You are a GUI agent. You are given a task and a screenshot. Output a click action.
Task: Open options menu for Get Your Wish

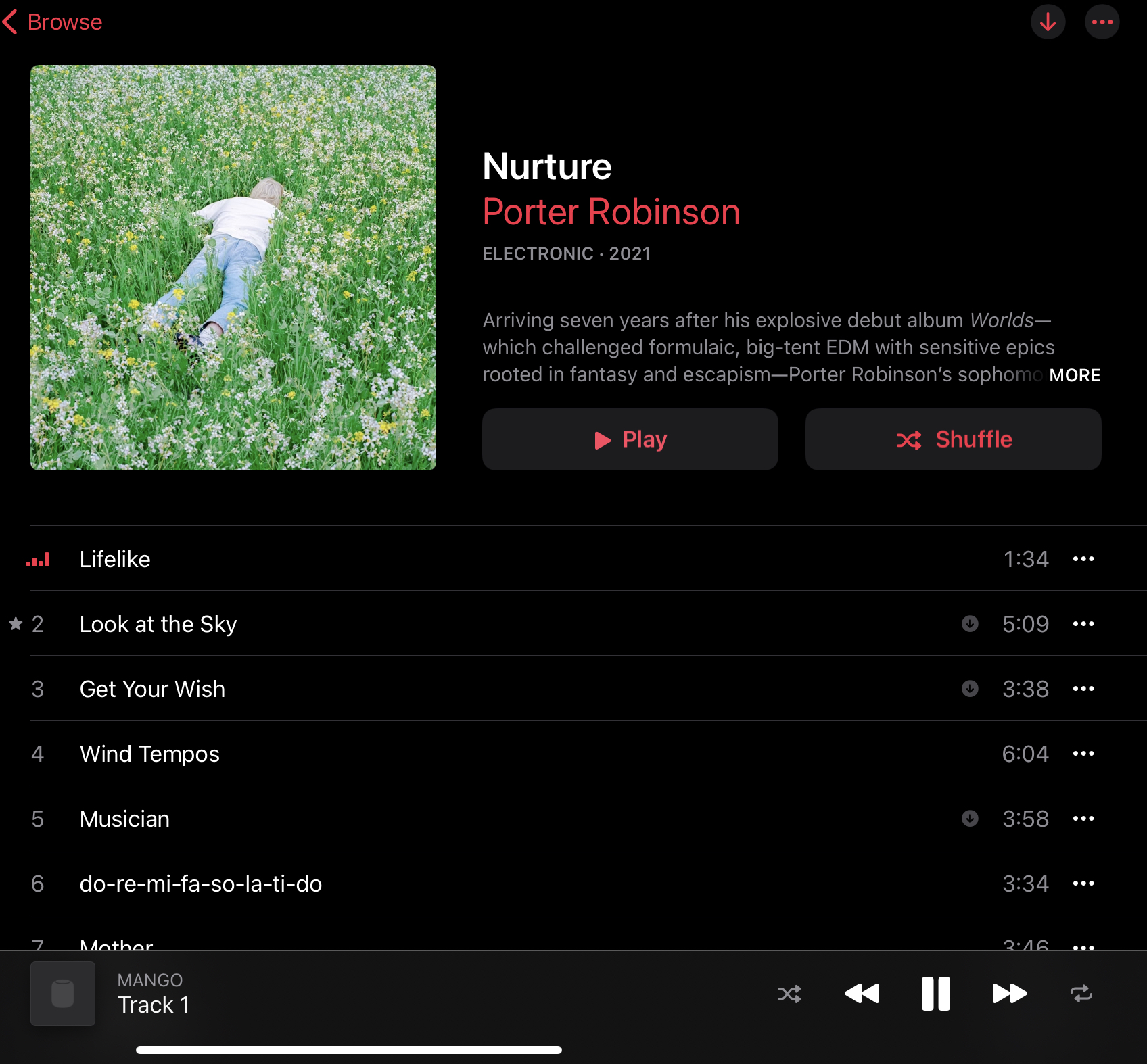tap(1083, 689)
